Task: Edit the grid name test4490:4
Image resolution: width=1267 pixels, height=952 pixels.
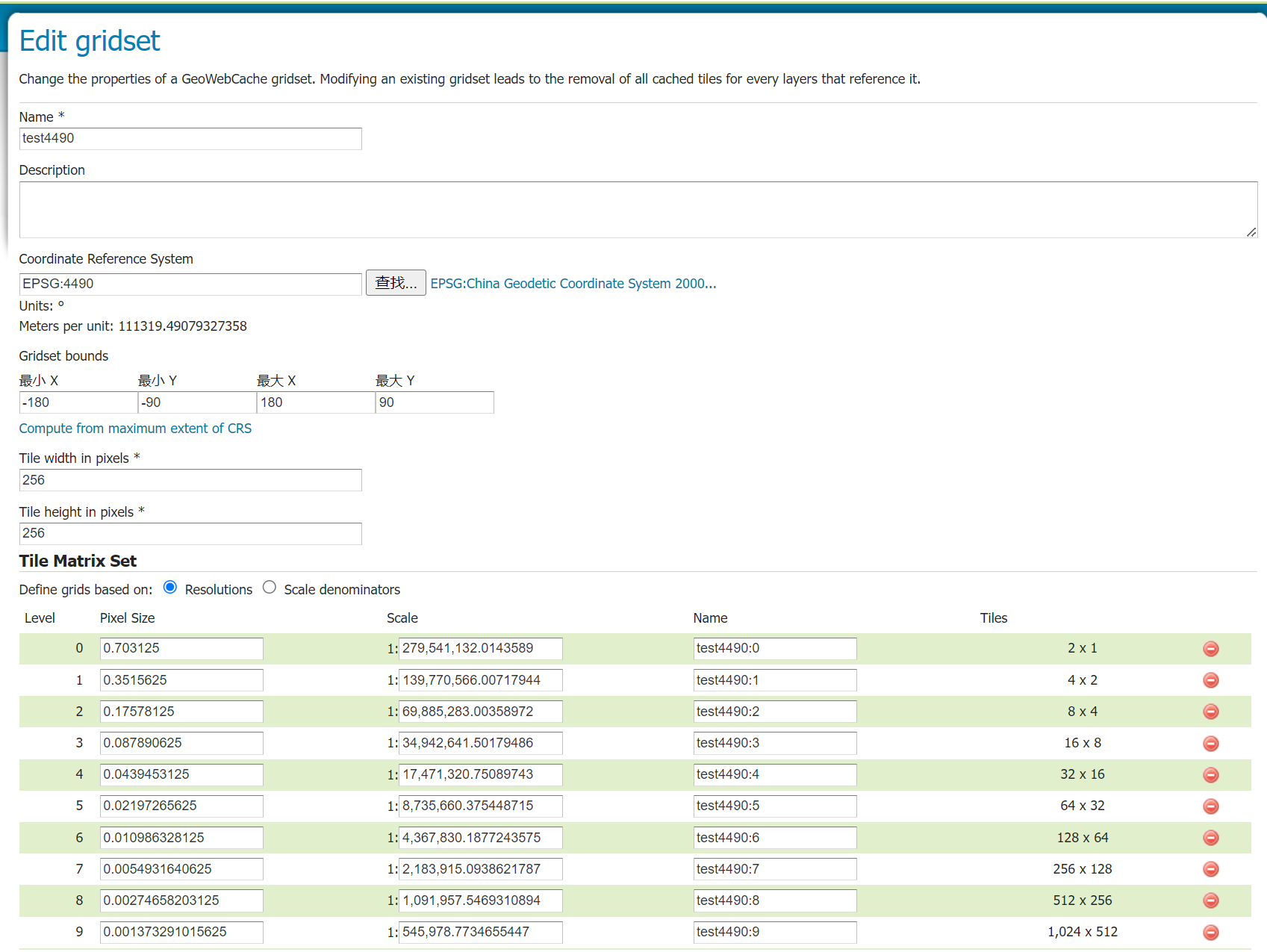Action: (x=775, y=775)
